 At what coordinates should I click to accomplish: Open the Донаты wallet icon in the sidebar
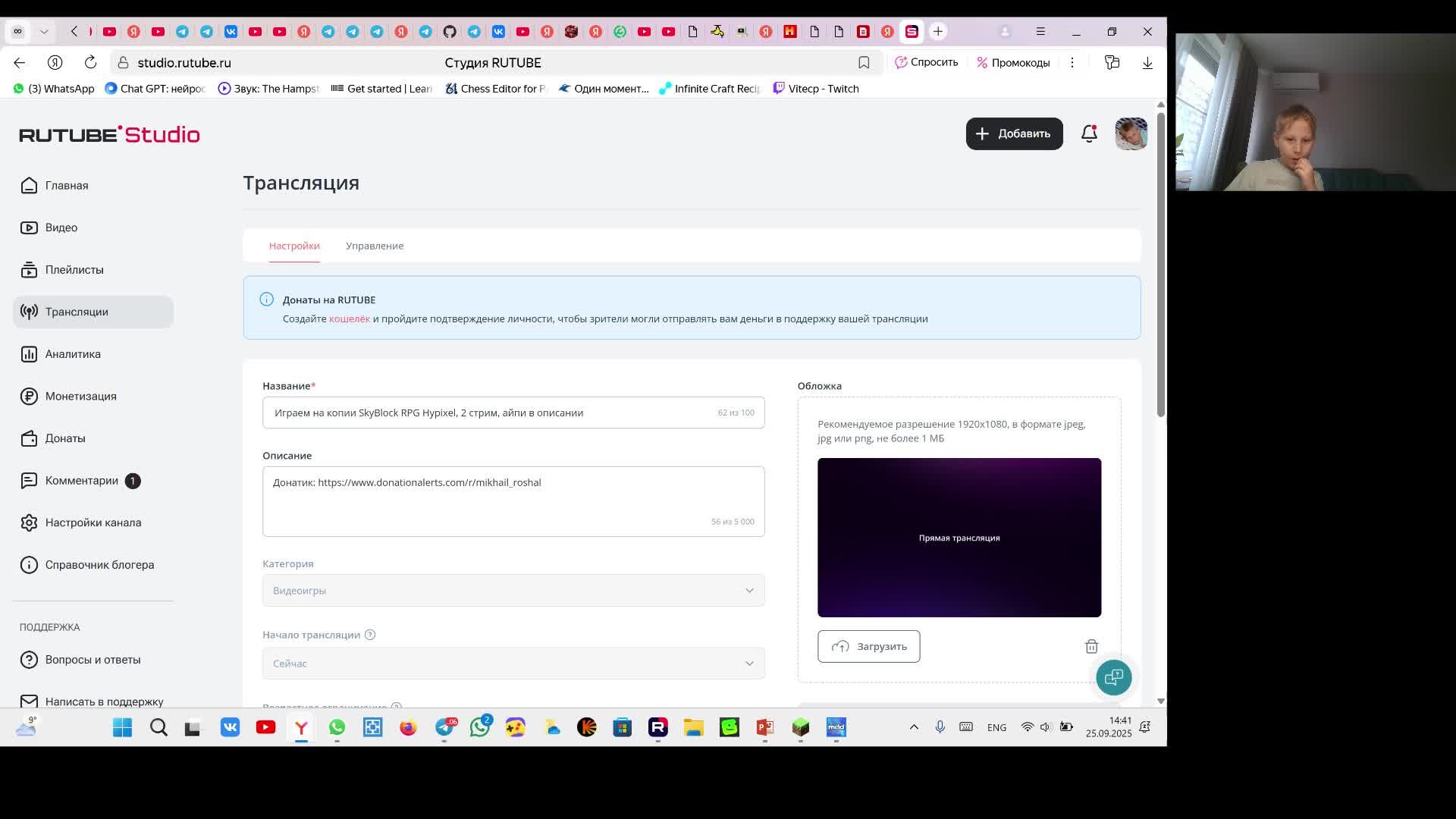29,438
